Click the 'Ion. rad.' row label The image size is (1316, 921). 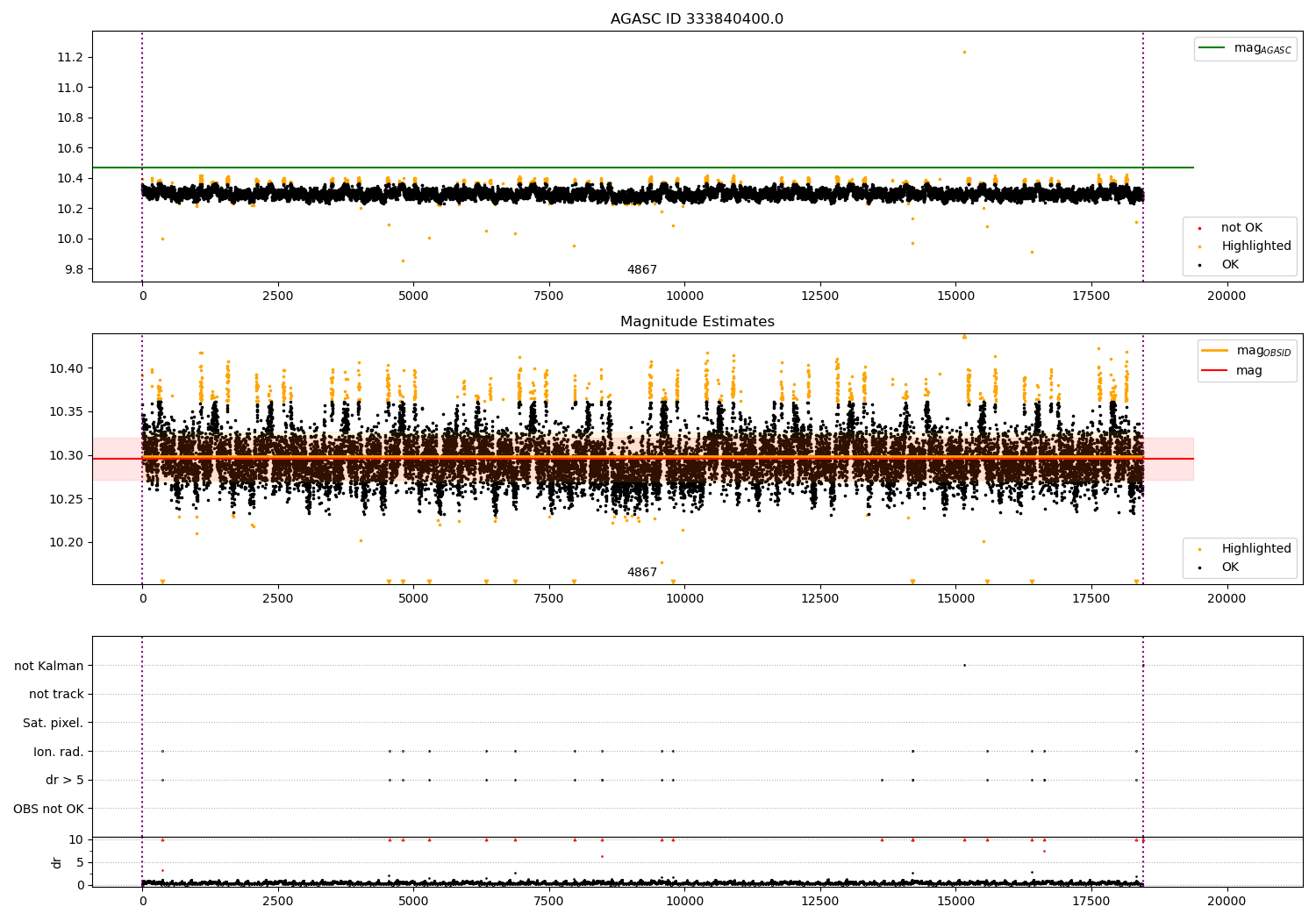point(59,752)
